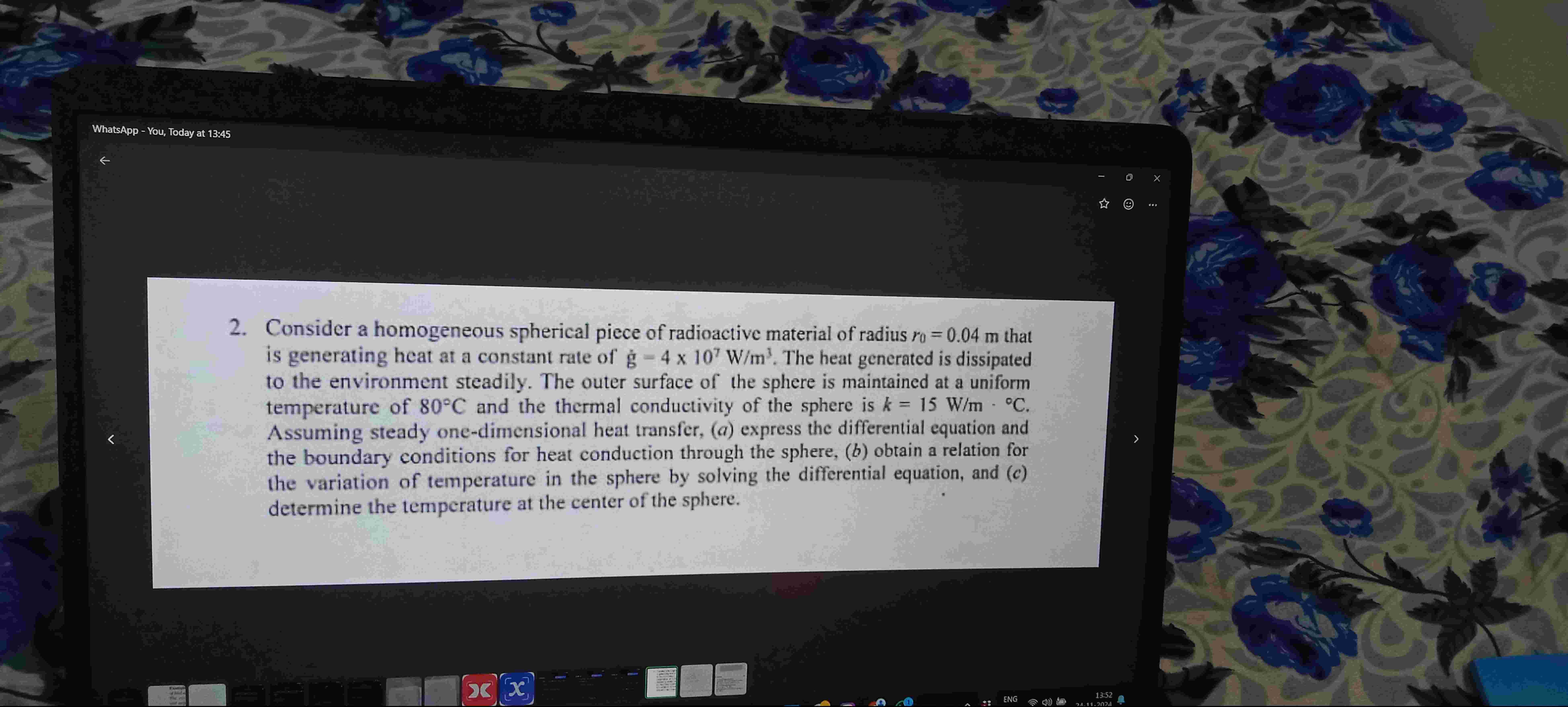Click the ENG language indicator in taskbar

click(1010, 699)
